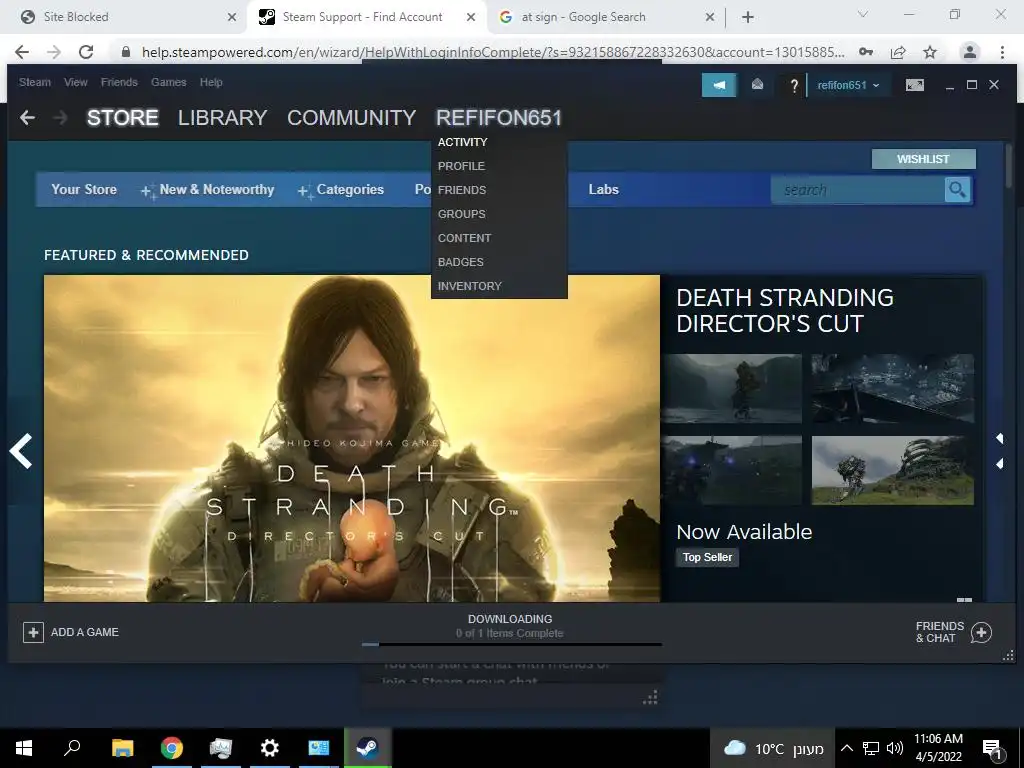Open the Games menu

coord(168,82)
